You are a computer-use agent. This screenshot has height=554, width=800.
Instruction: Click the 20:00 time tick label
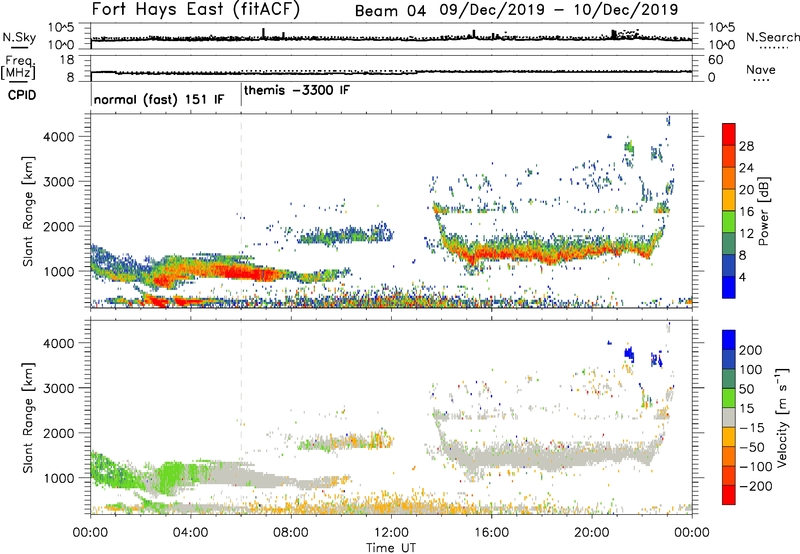coord(592,533)
